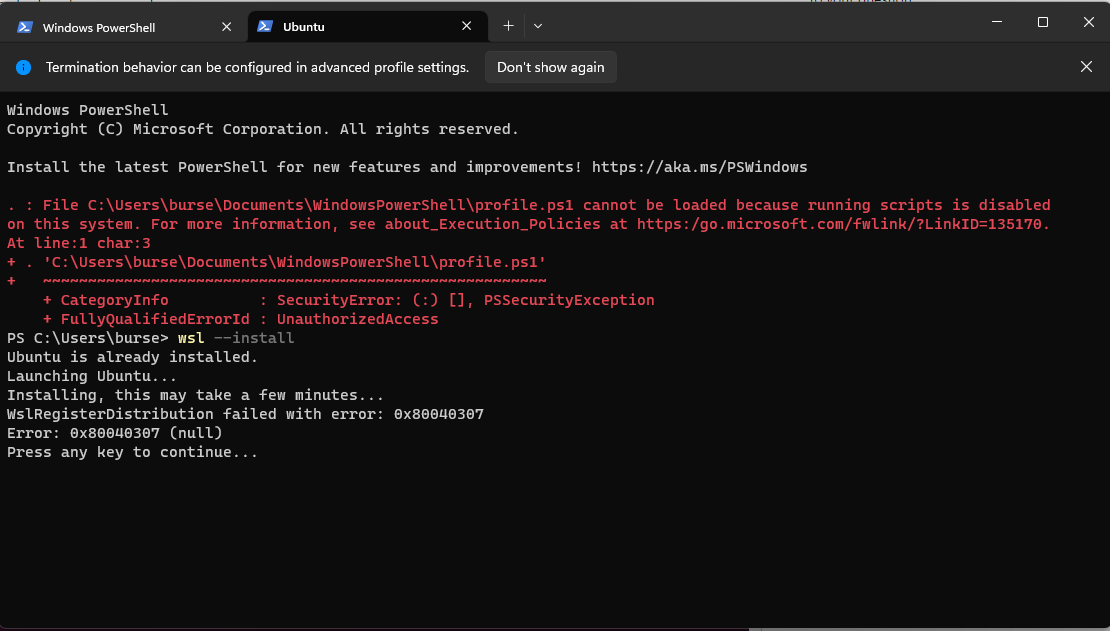Click 'Installing, this may take a few minutes...' line
The image size is (1110, 631).
tap(195, 395)
